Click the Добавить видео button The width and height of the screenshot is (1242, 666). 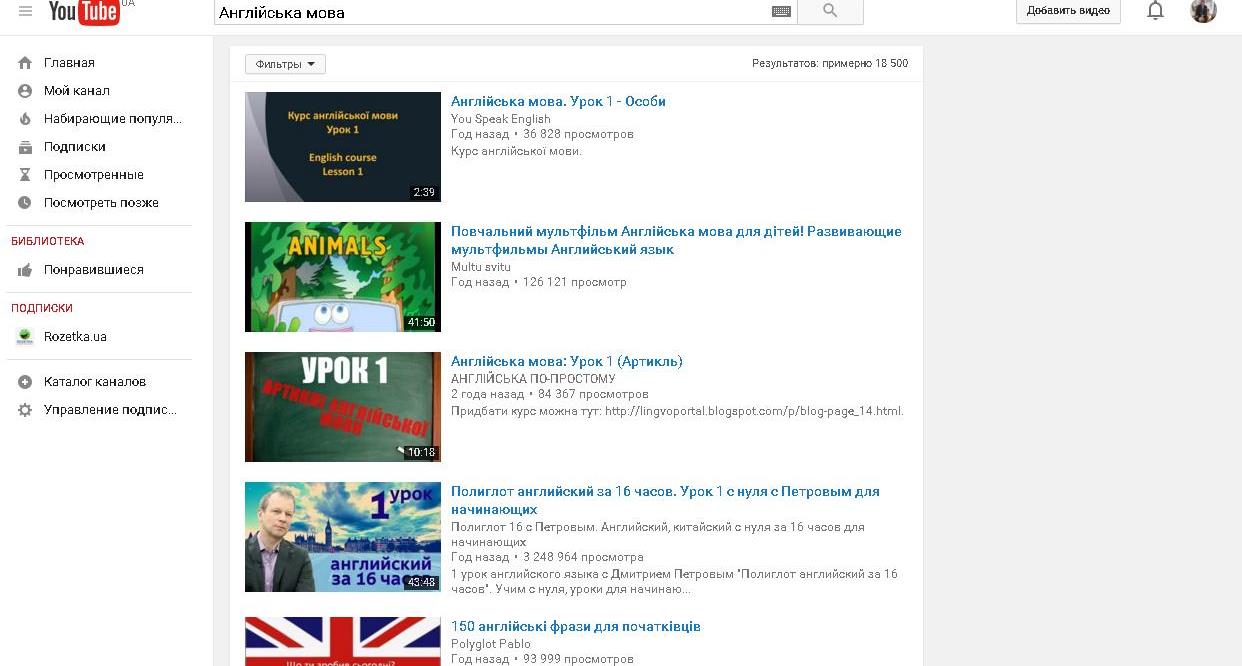[x=1068, y=11]
